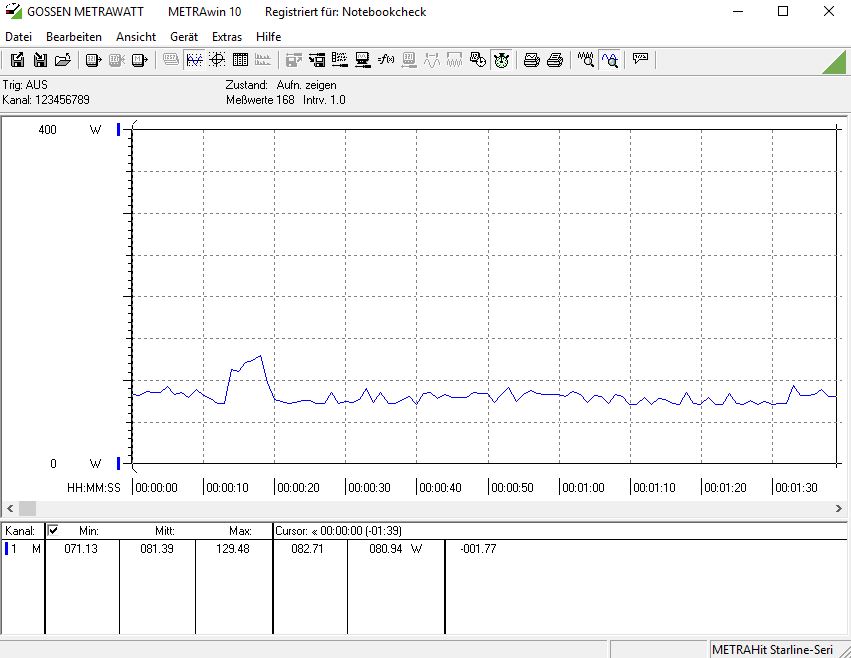Click the grayed disk with slider icon
Screen dimensions: 851x658
(x=294, y=60)
